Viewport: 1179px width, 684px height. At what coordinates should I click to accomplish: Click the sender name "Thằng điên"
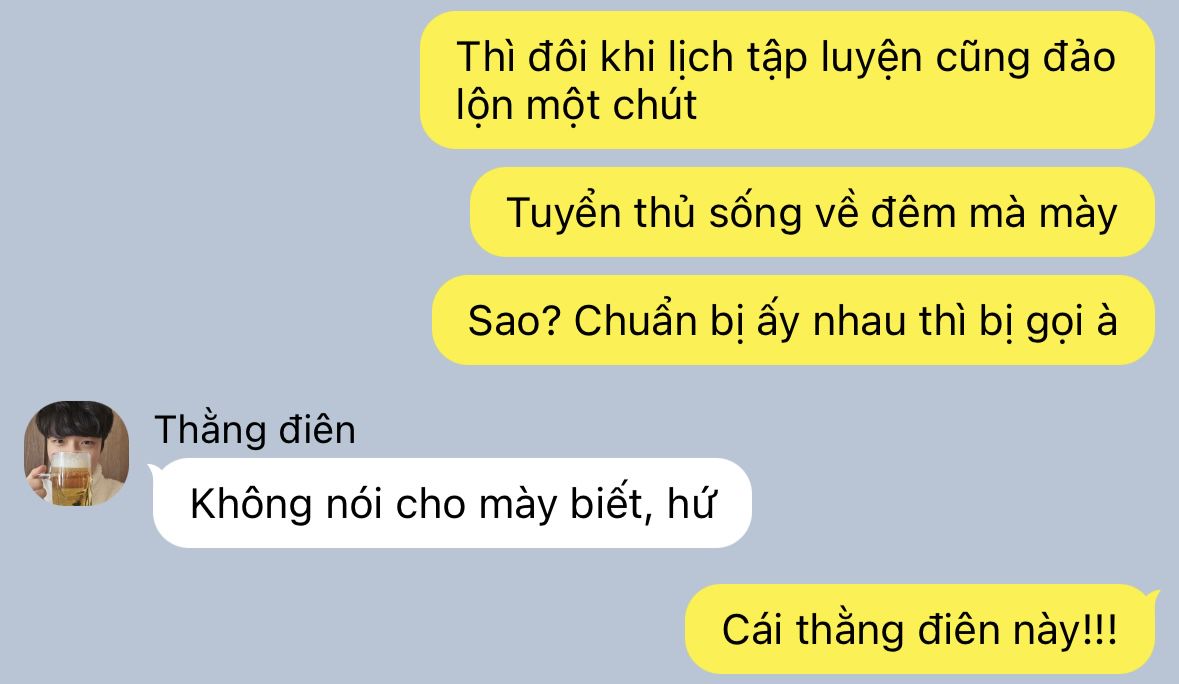255,430
